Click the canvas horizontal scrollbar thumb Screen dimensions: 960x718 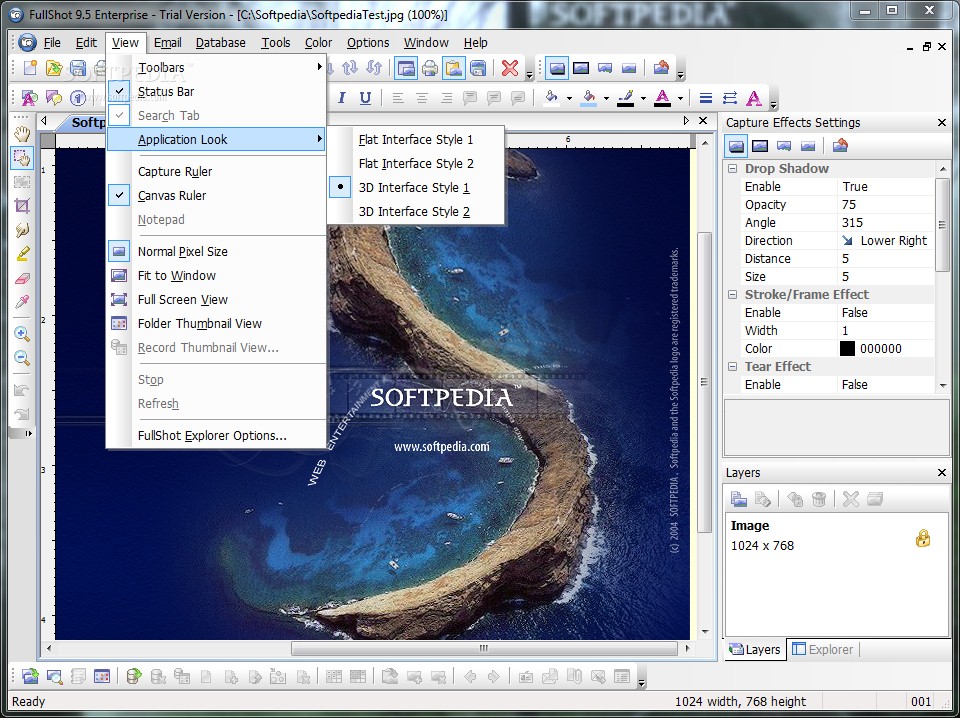point(484,648)
